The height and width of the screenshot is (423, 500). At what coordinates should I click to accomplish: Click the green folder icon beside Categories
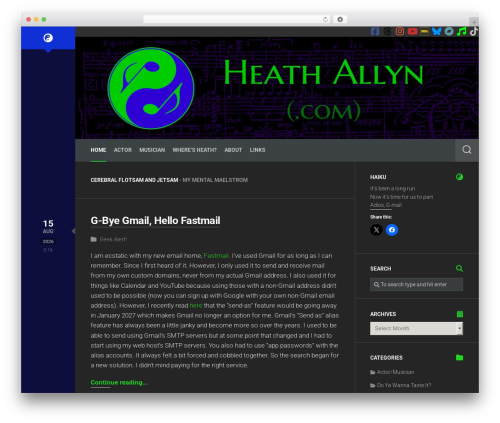pos(459,357)
